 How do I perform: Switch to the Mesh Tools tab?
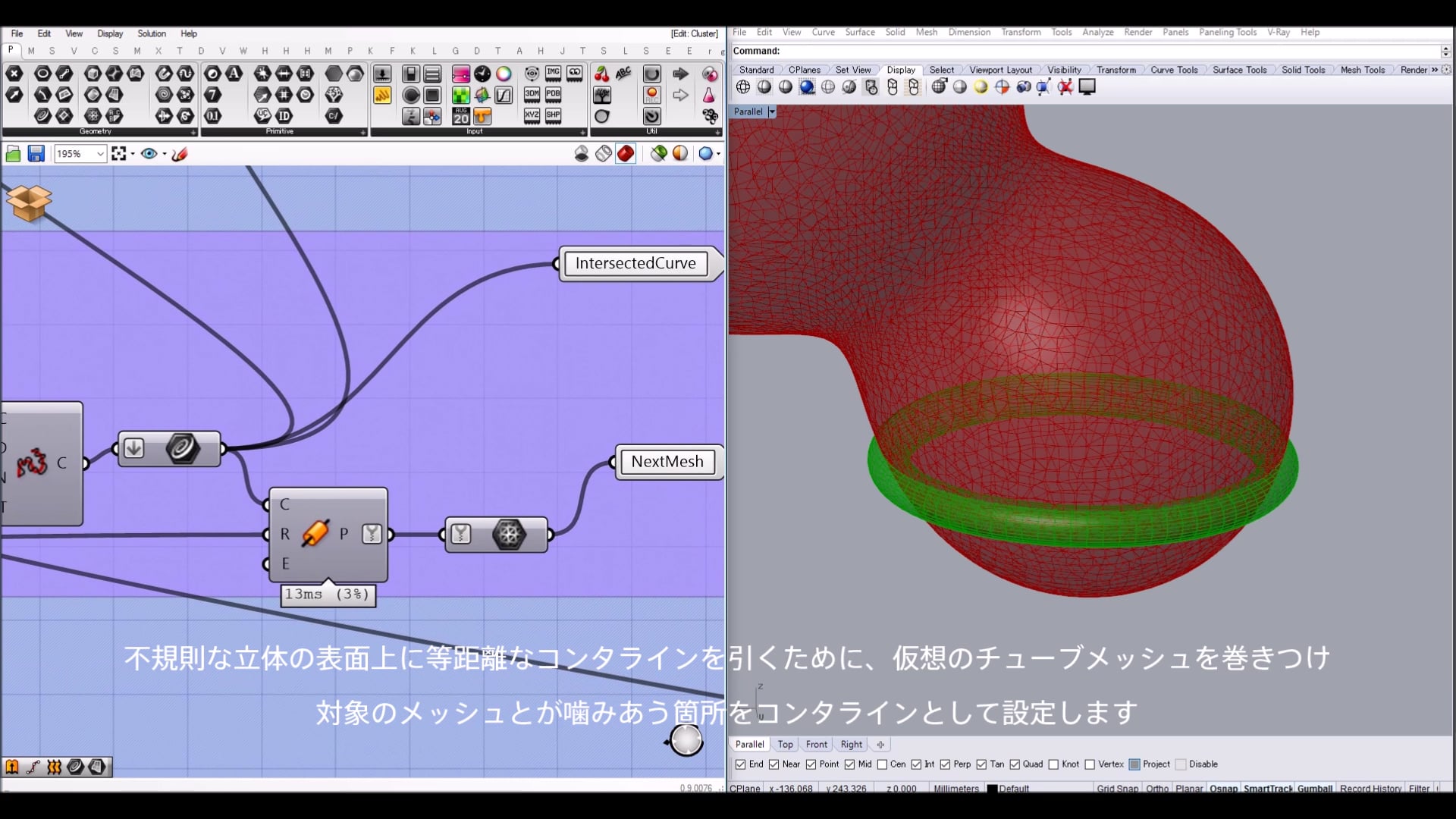1363,69
